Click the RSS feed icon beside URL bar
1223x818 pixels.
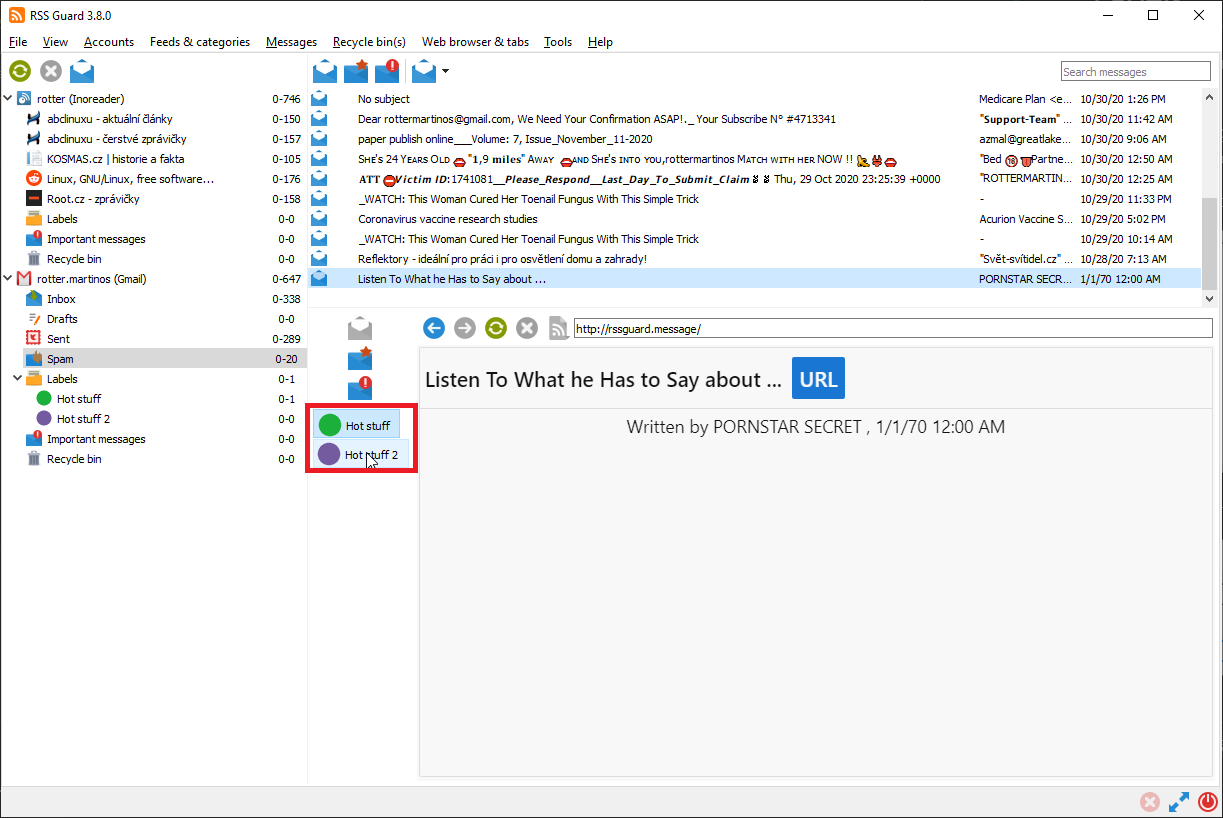coord(558,328)
